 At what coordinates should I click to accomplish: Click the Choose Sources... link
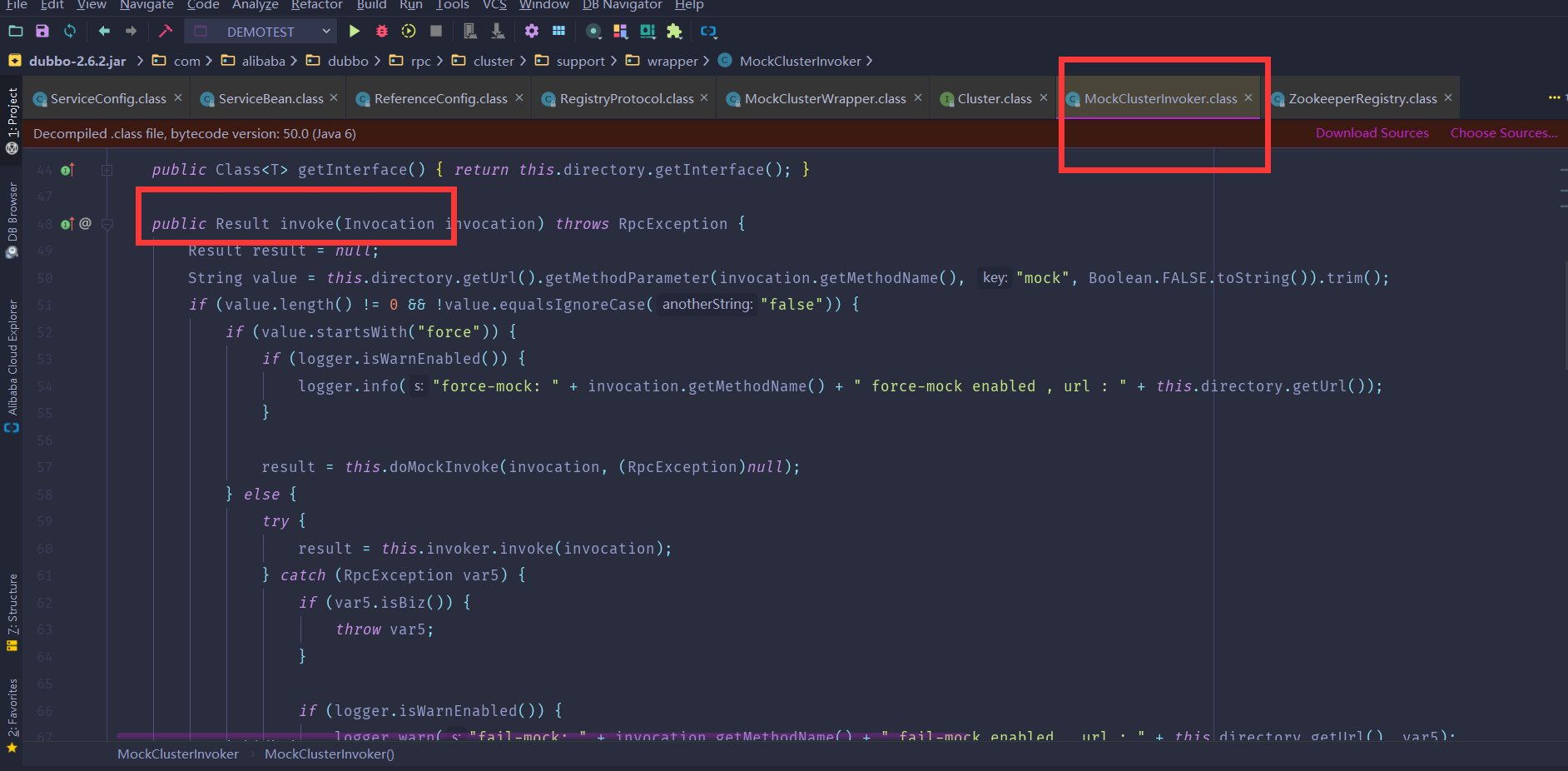(1504, 133)
